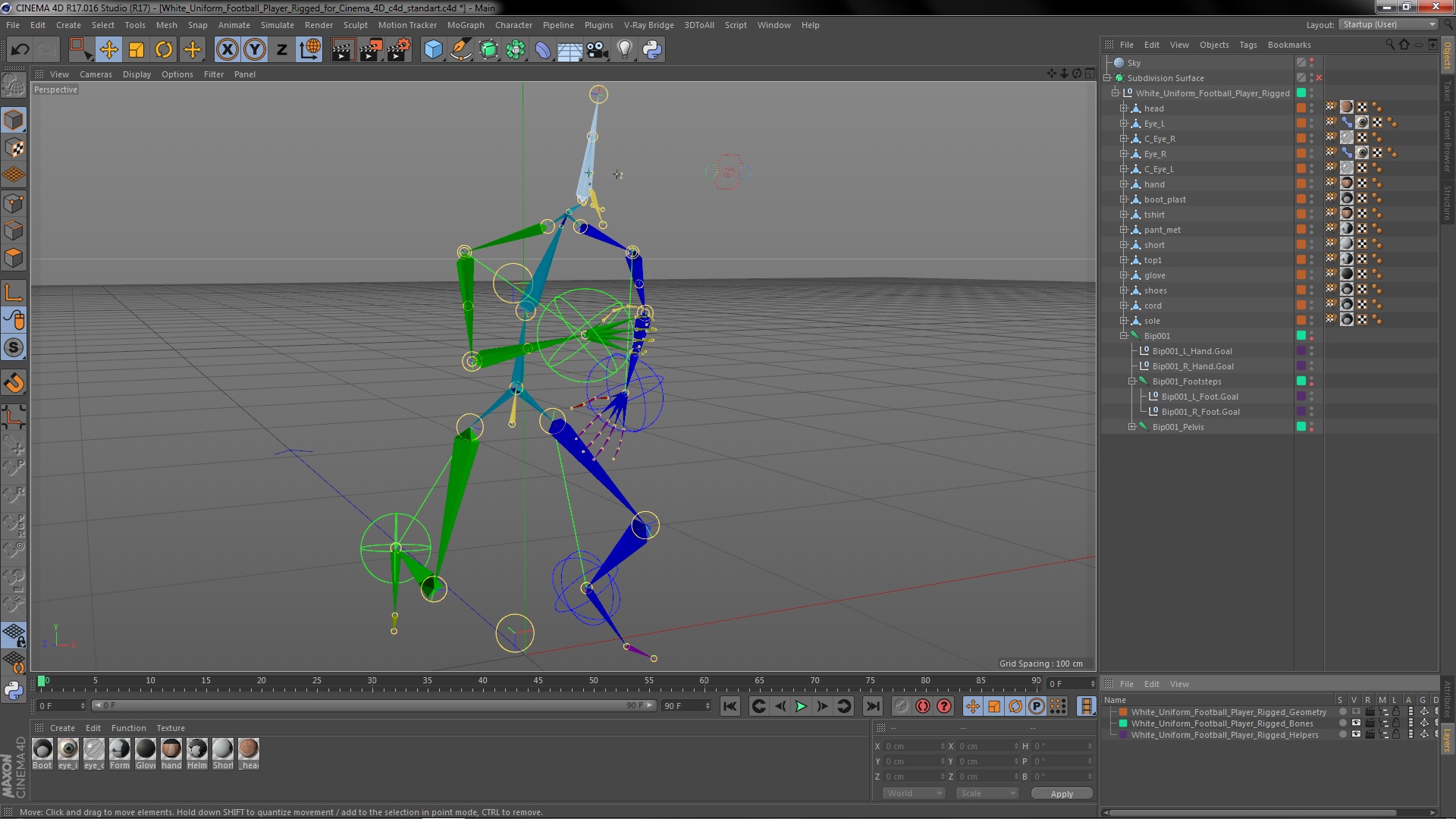Expand the Bip001_Pelvis tree node

tap(1132, 427)
